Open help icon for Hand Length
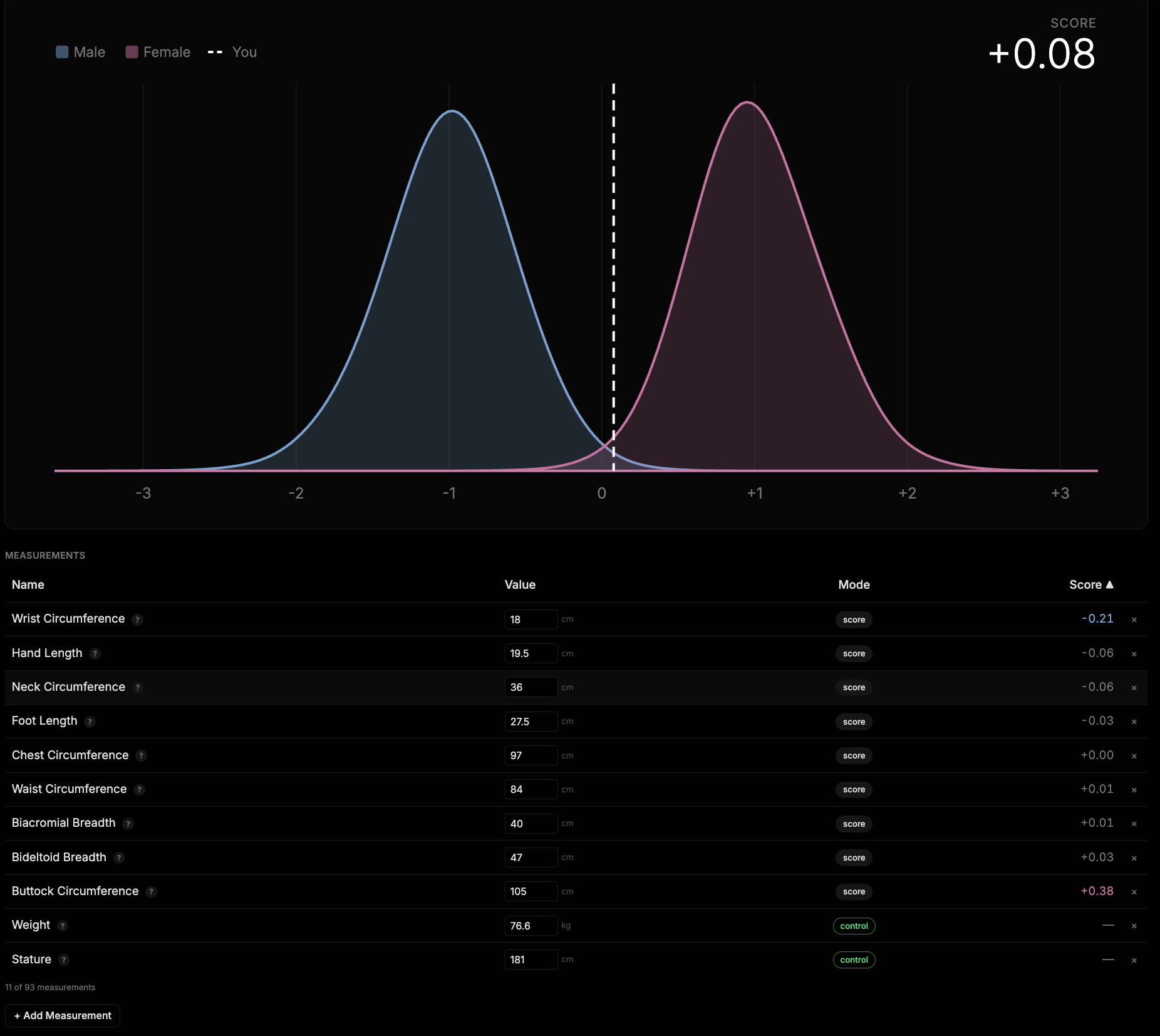The width and height of the screenshot is (1160, 1036). coord(95,654)
